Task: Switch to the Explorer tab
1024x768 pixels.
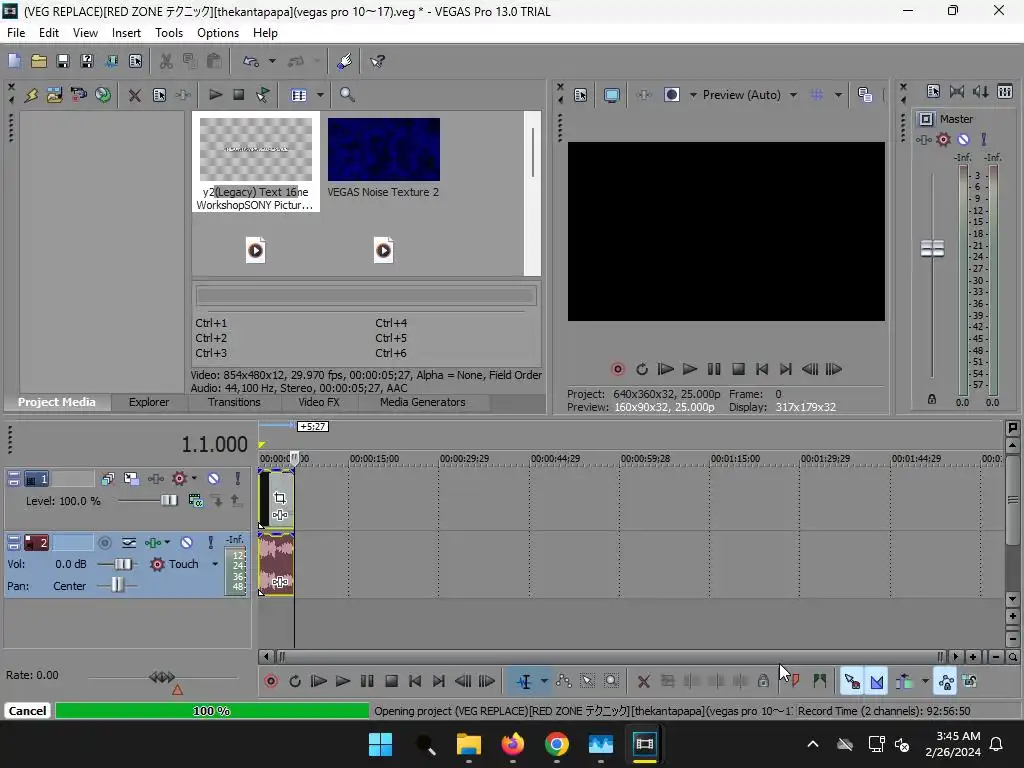Action: tap(148, 402)
